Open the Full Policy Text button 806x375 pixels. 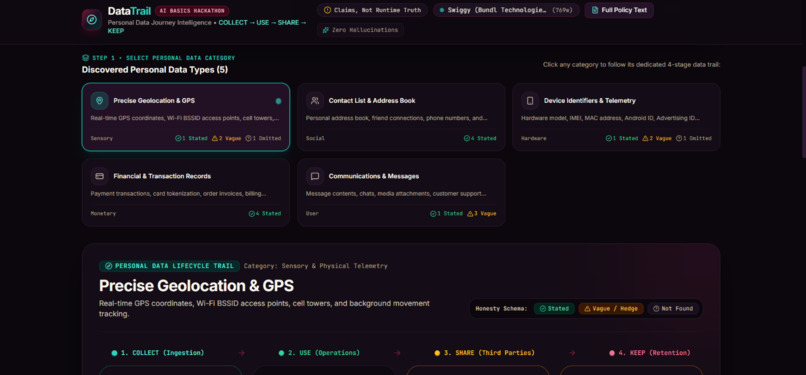point(619,10)
